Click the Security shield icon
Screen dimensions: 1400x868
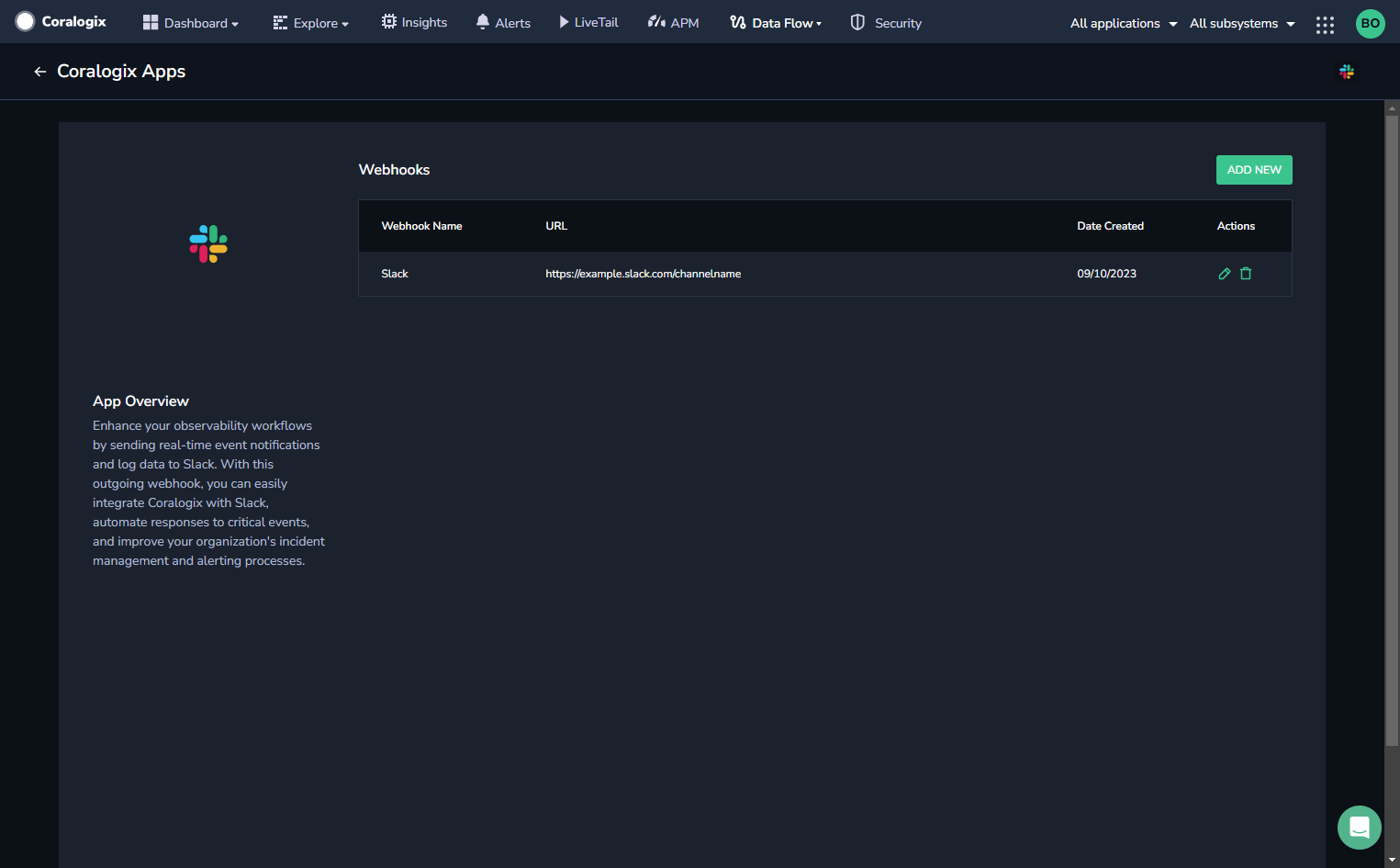pyautogui.click(x=857, y=22)
